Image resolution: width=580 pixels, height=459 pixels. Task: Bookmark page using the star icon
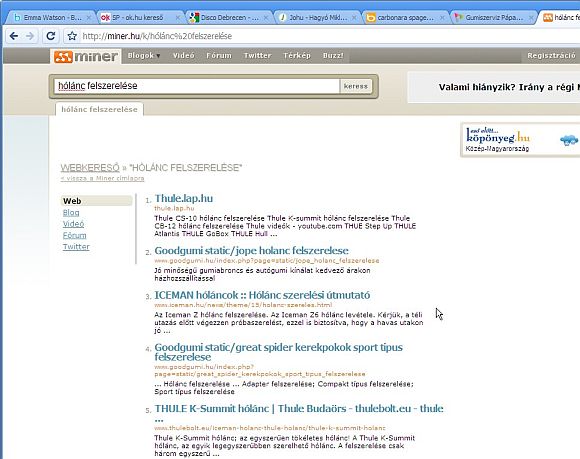point(72,36)
